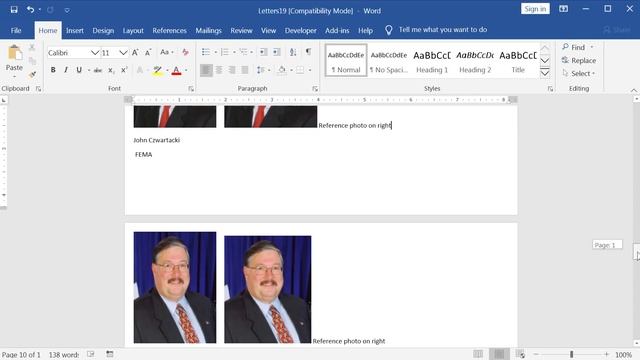Viewport: 640px width, 360px height.
Task: Center the paragraph text
Action: pyautogui.click(x=219, y=70)
